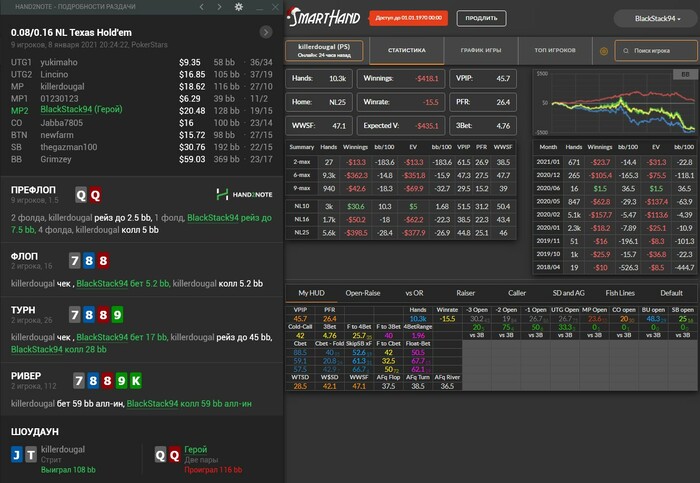Click PFR 26.4 stat box
This screenshot has width=700, height=483.
(x=483, y=102)
